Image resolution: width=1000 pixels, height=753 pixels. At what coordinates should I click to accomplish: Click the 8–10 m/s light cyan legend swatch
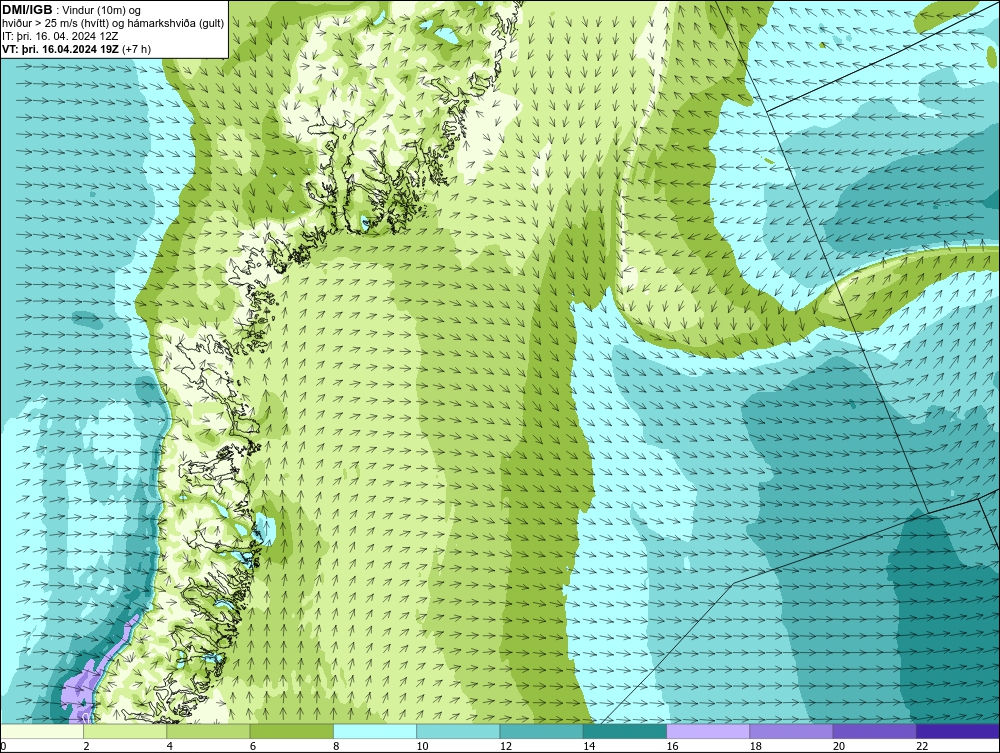point(375,731)
